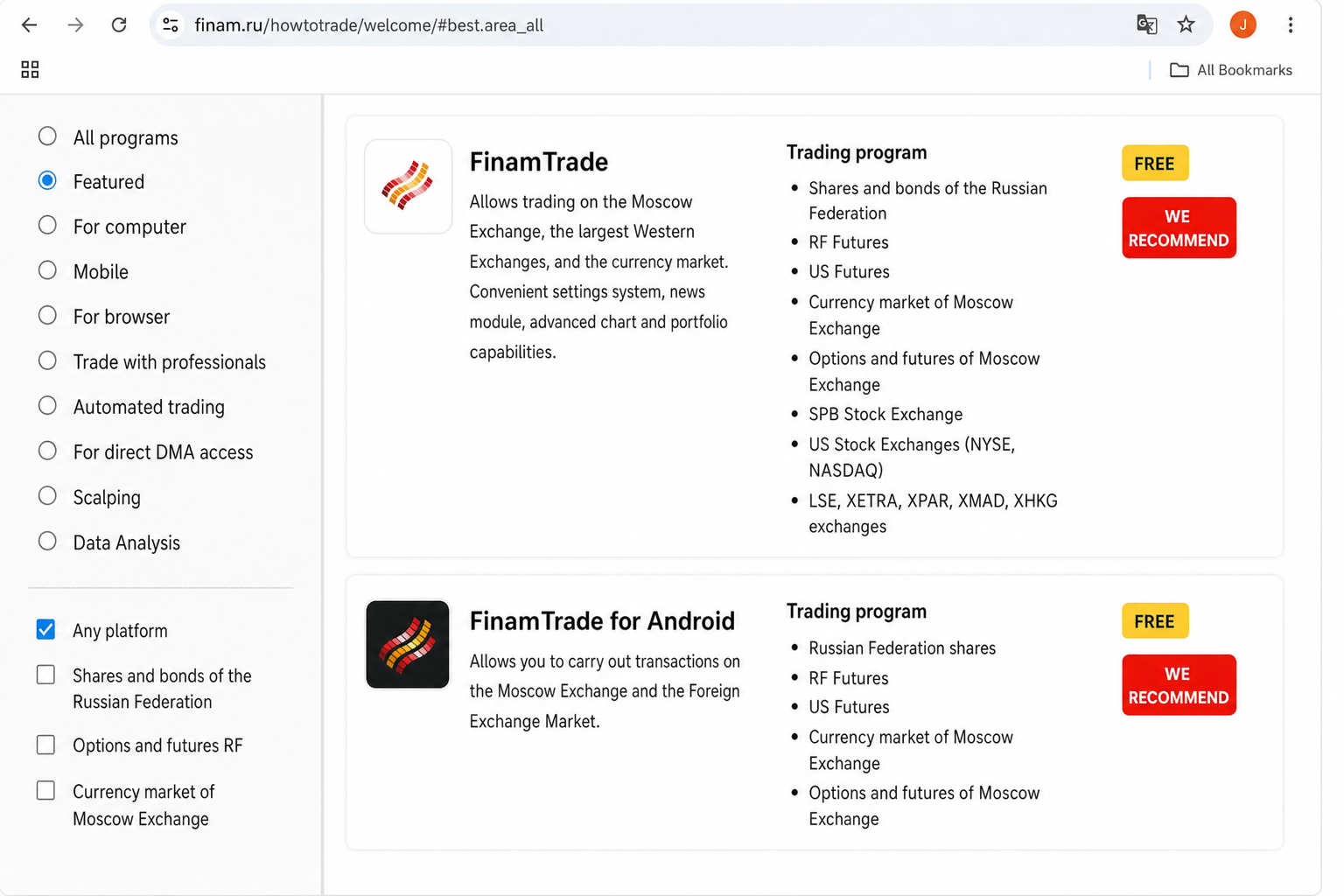
Task: Open the FinamTrade title link
Action: [x=538, y=162]
